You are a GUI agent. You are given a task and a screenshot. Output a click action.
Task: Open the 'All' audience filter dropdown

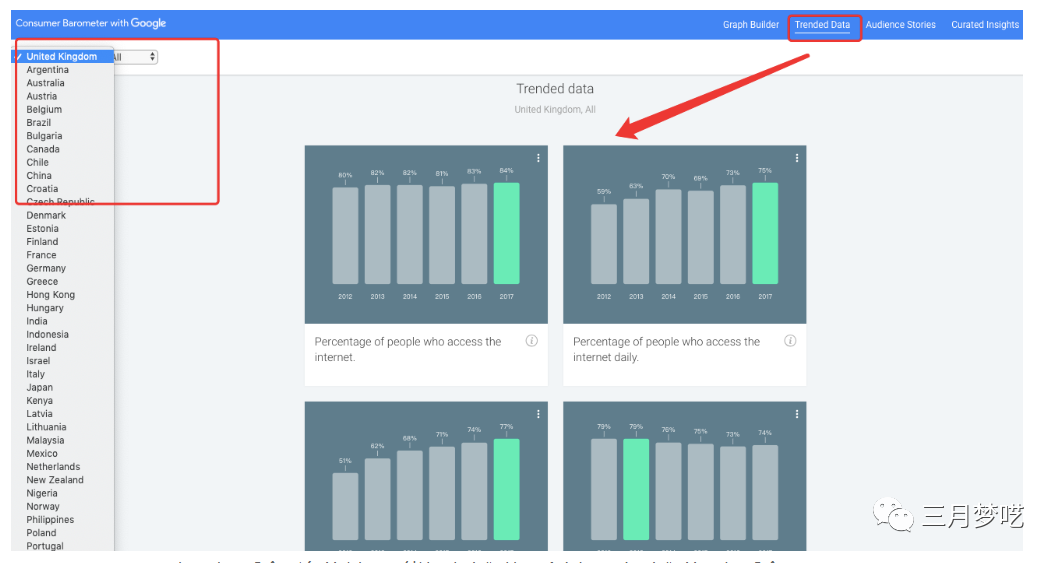point(135,57)
